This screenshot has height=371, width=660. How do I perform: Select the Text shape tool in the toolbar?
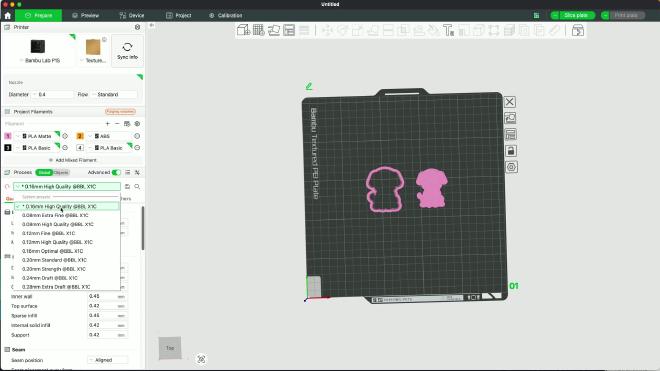448,30
